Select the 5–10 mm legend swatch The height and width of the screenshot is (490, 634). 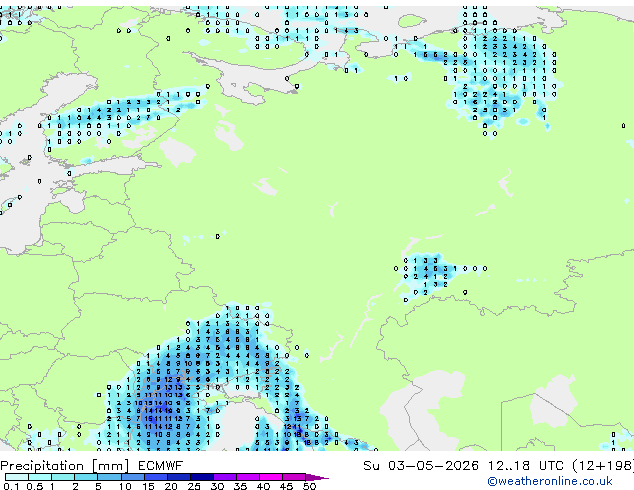click(x=109, y=477)
